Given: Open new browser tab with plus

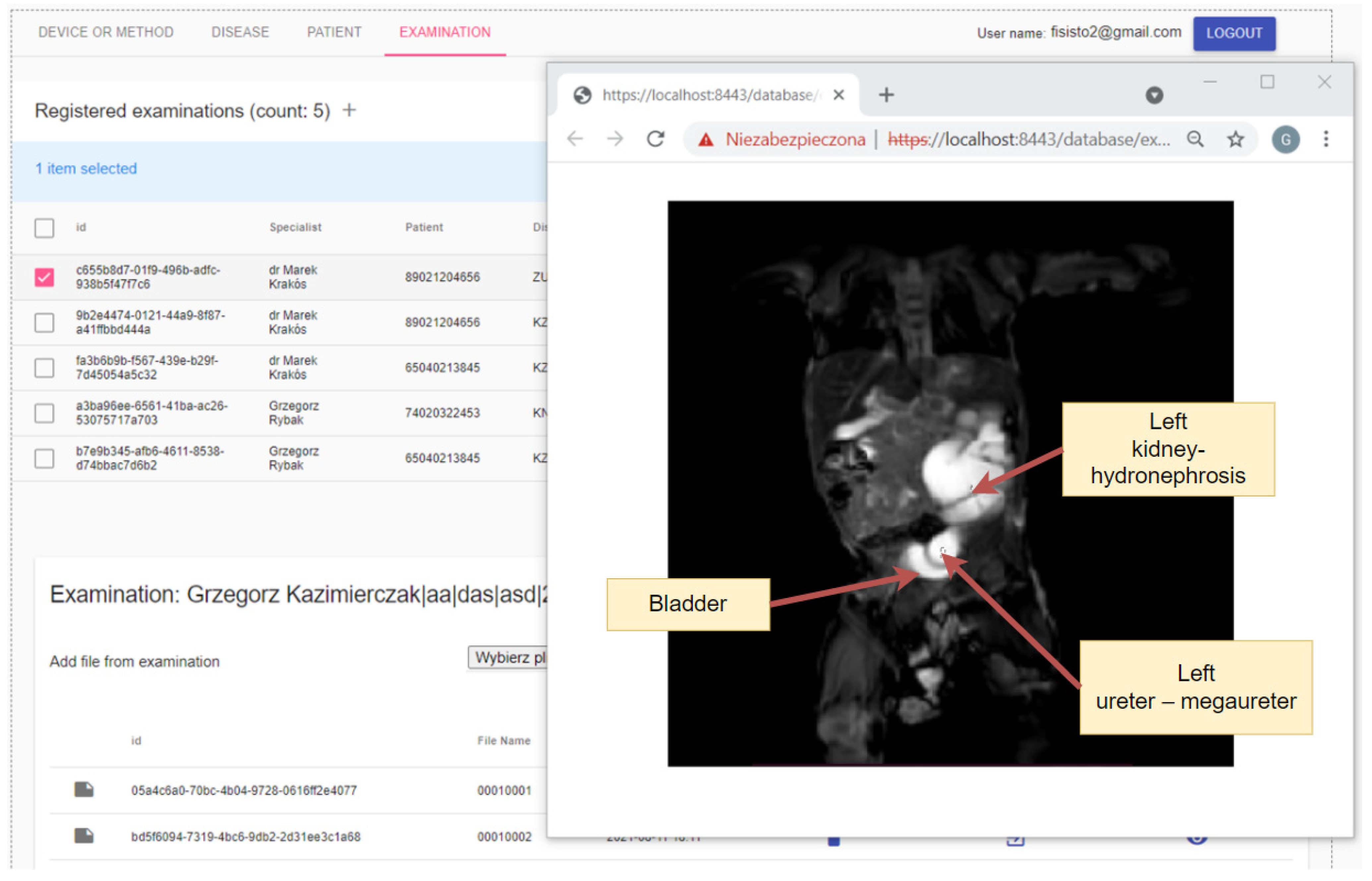Looking at the screenshot, I should point(887,95).
